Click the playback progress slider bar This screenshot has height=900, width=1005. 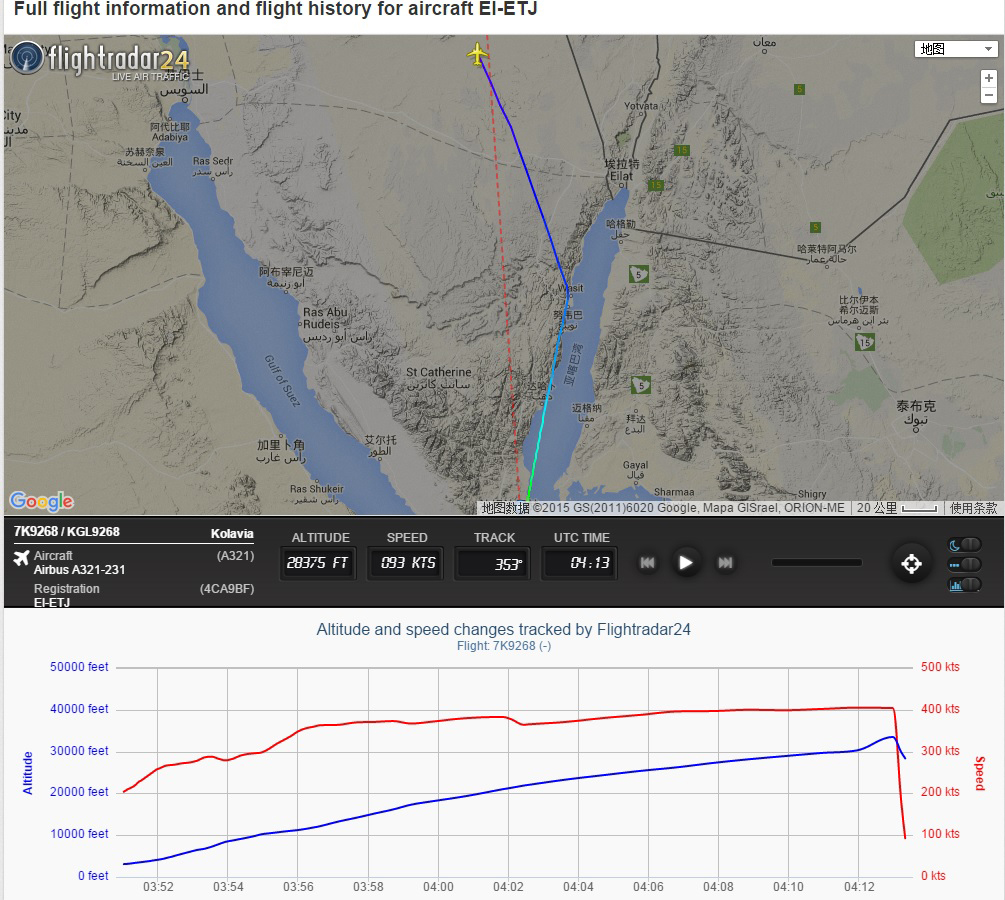(x=816, y=563)
